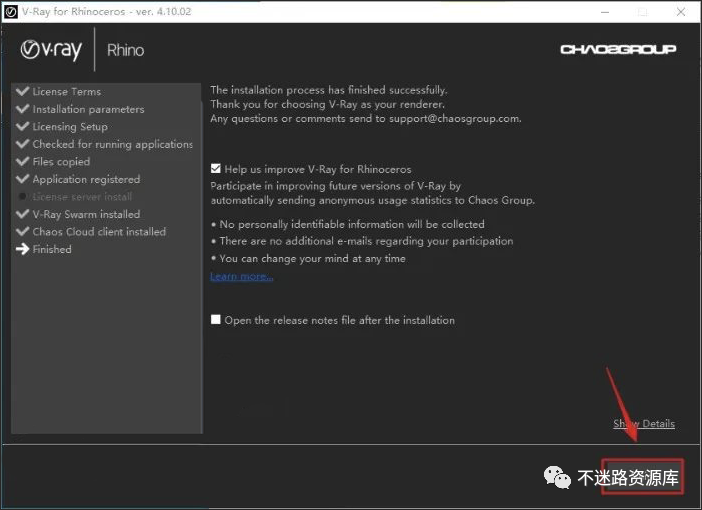Select Checked for running applications step
Screen dimensions: 702x510
[x=112, y=144]
